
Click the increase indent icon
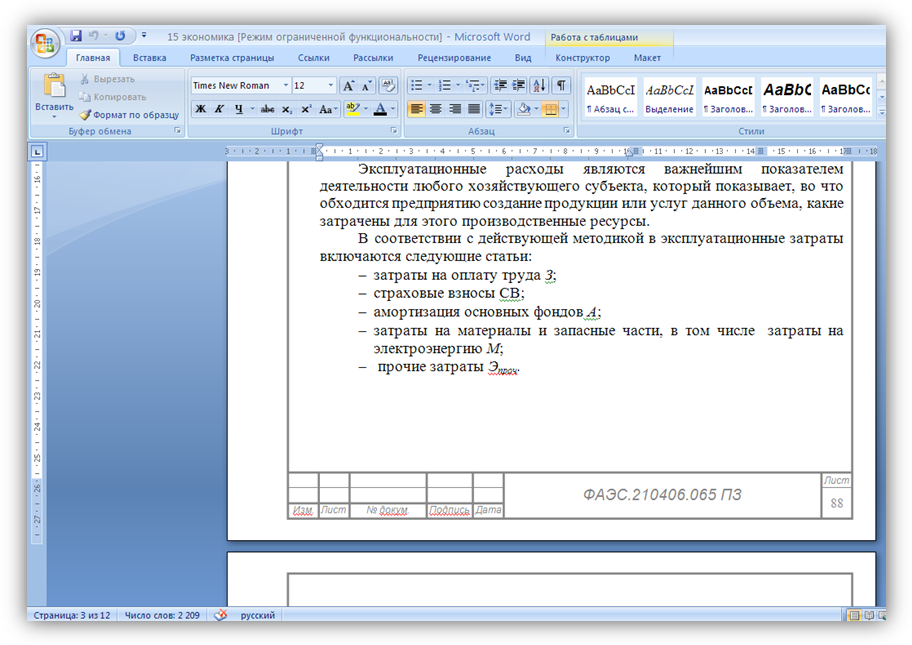(x=518, y=86)
